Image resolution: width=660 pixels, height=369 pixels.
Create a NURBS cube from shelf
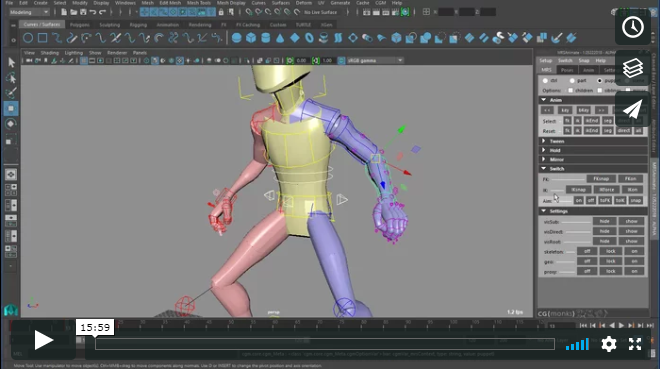pos(251,38)
